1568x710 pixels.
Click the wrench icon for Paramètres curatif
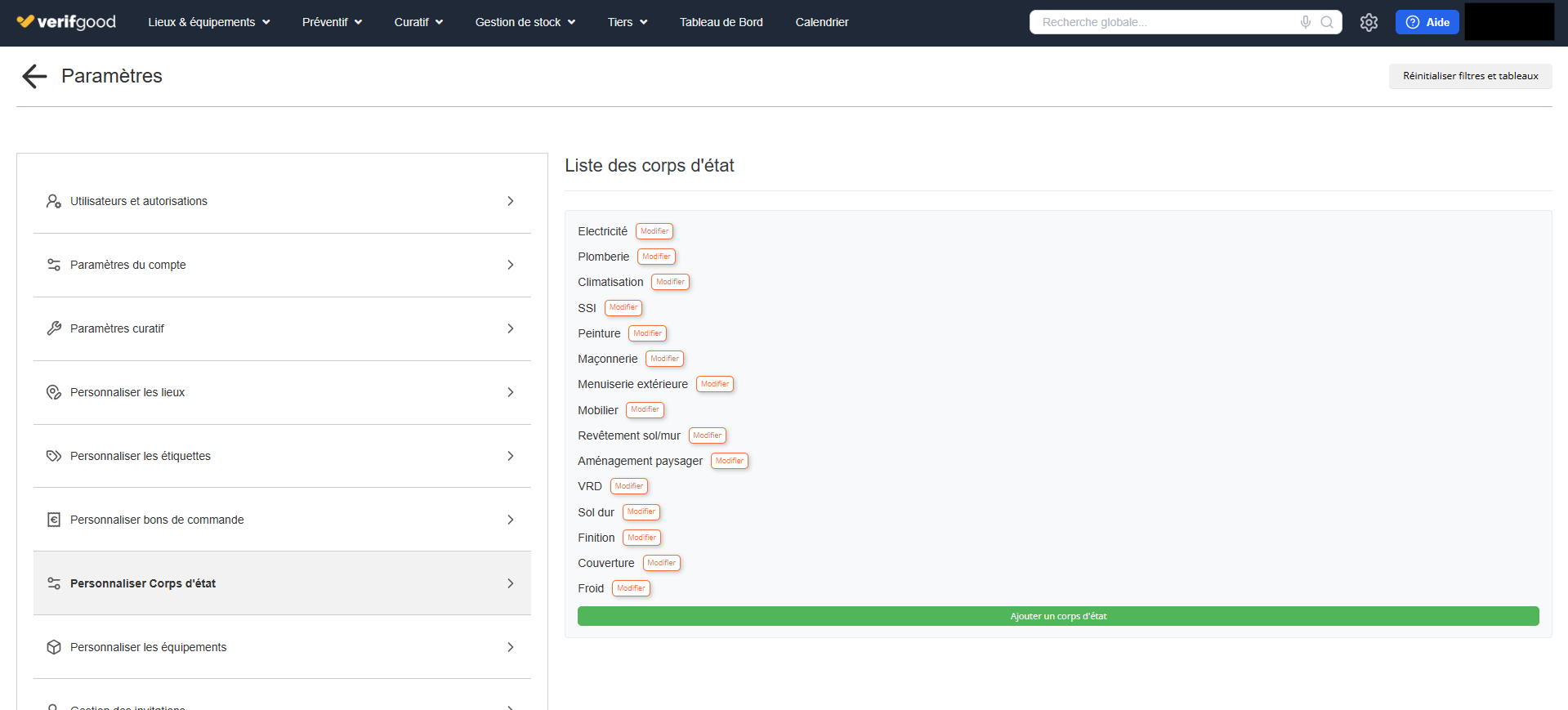click(x=54, y=328)
